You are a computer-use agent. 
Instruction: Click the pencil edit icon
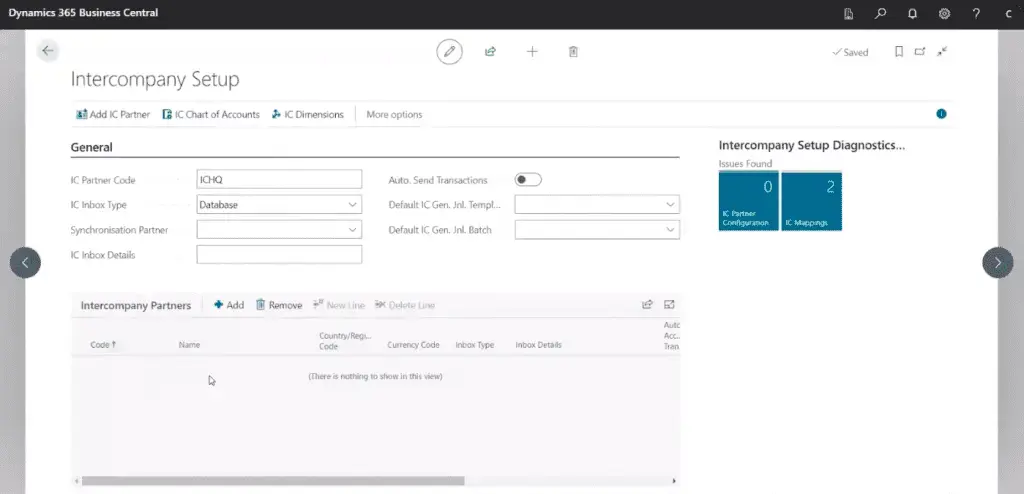point(450,51)
